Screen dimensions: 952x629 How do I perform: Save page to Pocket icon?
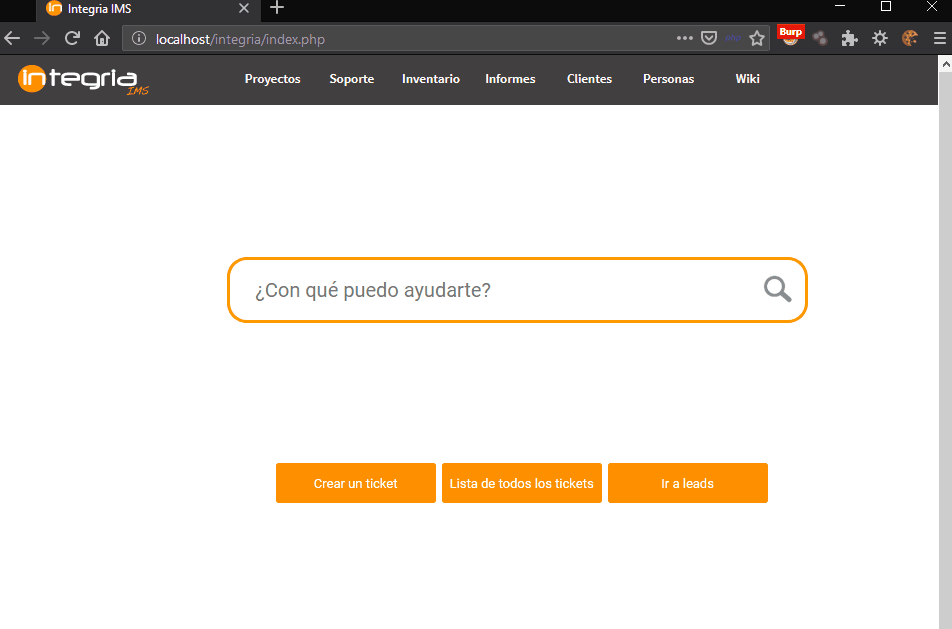pos(709,38)
